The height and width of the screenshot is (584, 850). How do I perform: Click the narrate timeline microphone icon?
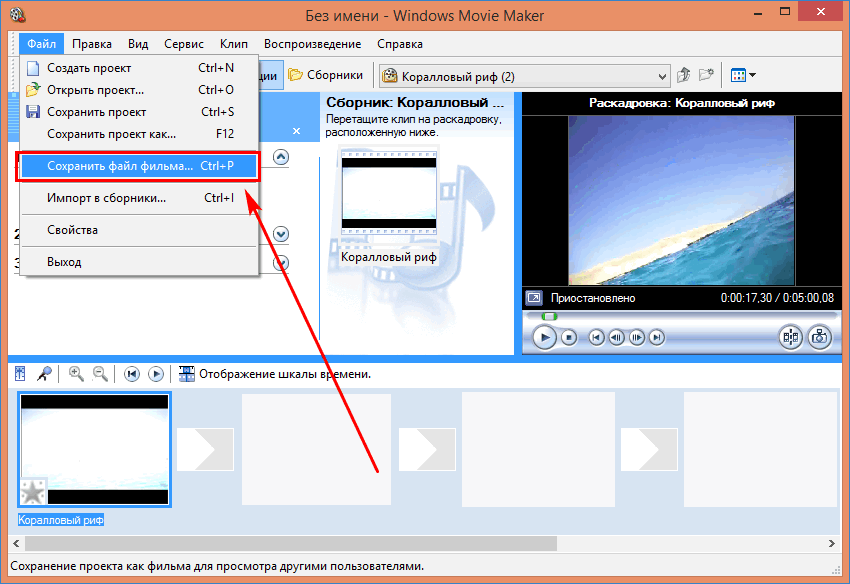pyautogui.click(x=44, y=374)
